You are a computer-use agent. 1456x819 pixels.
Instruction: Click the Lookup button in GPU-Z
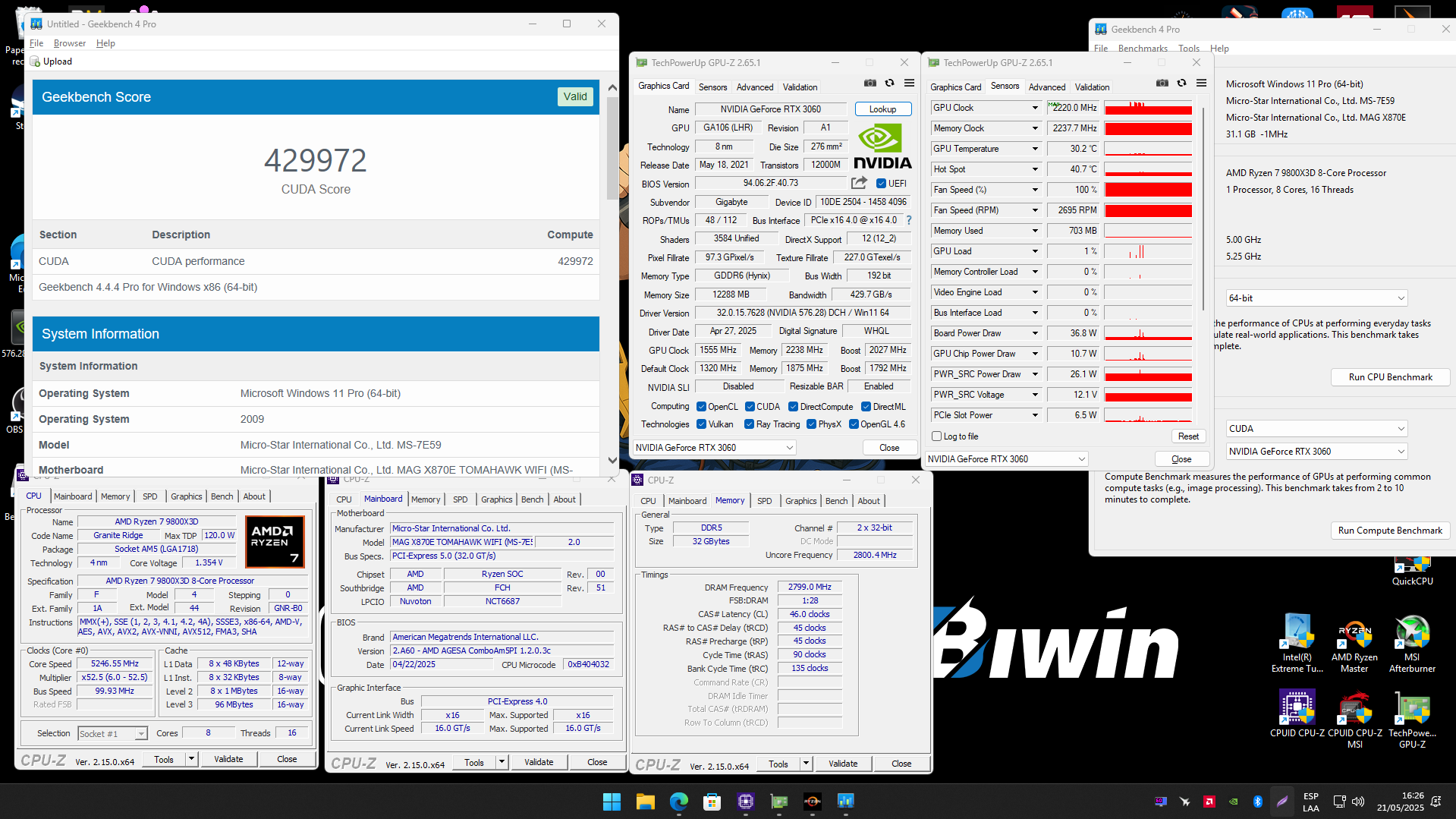(x=882, y=109)
